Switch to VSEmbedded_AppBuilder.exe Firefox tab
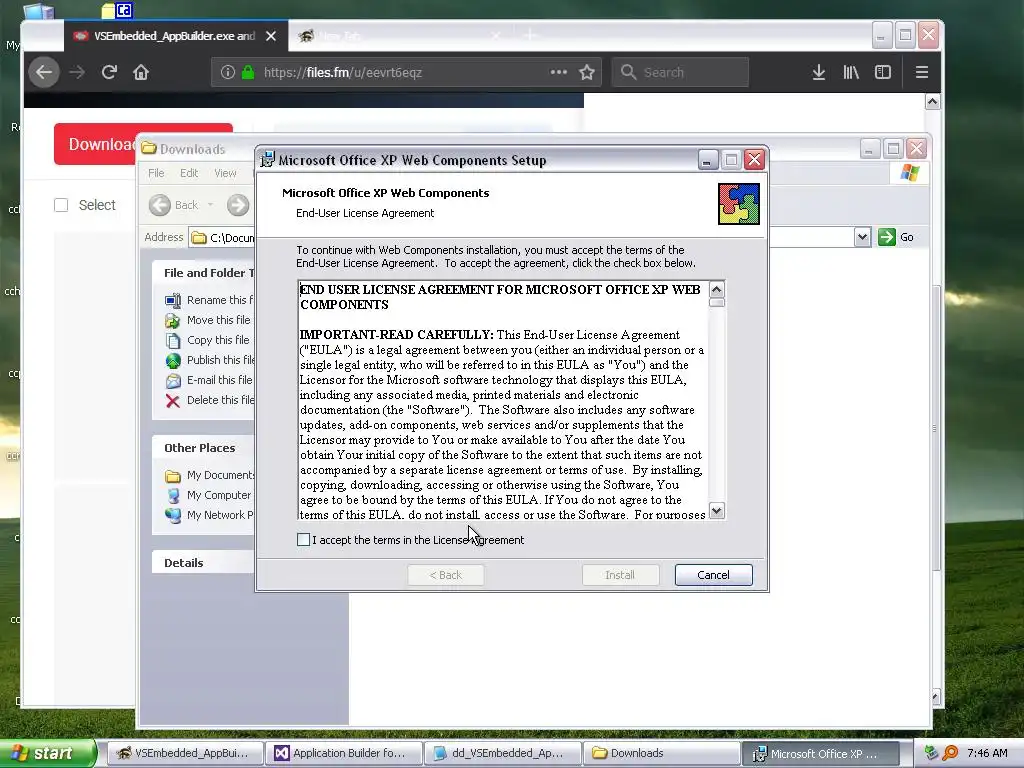The height and width of the screenshot is (768, 1024). point(175,36)
